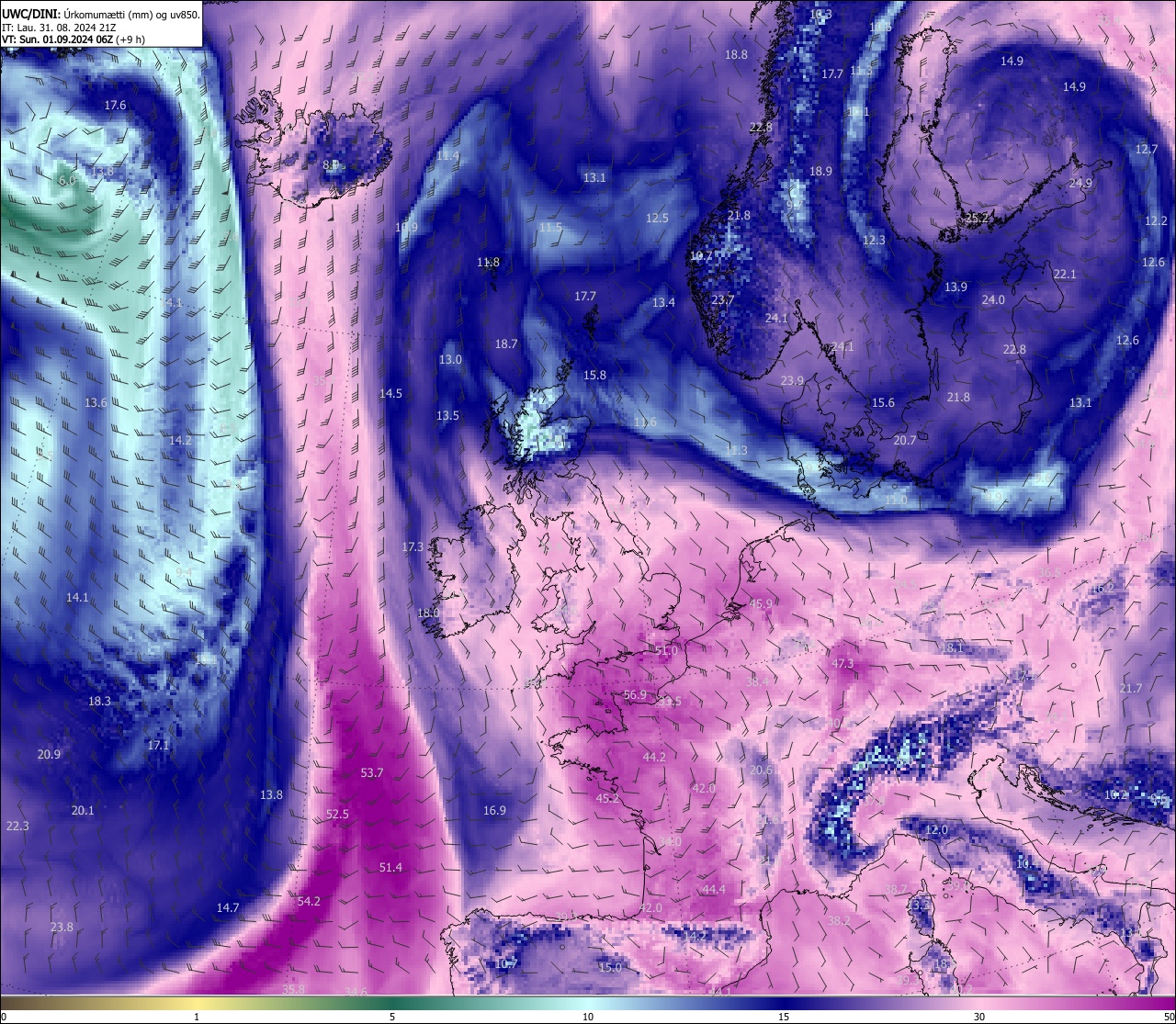
Task: Click the 12.7 value at the right edge
Action: (1146, 150)
